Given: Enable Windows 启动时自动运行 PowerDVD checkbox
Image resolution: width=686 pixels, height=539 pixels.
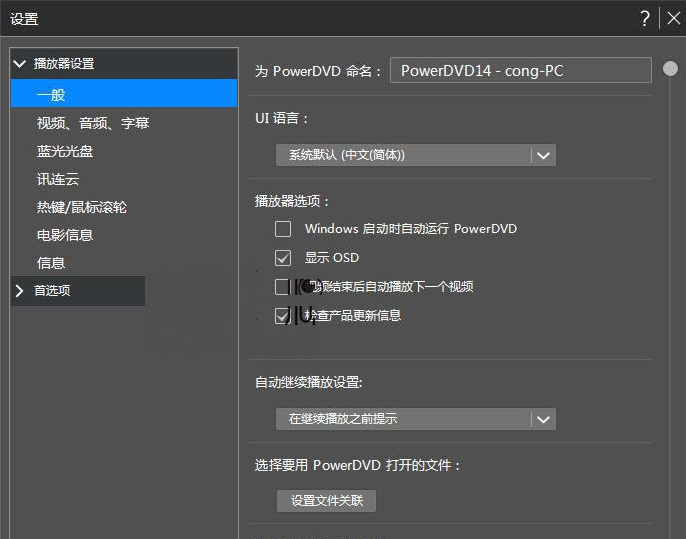Looking at the screenshot, I should 283,229.
